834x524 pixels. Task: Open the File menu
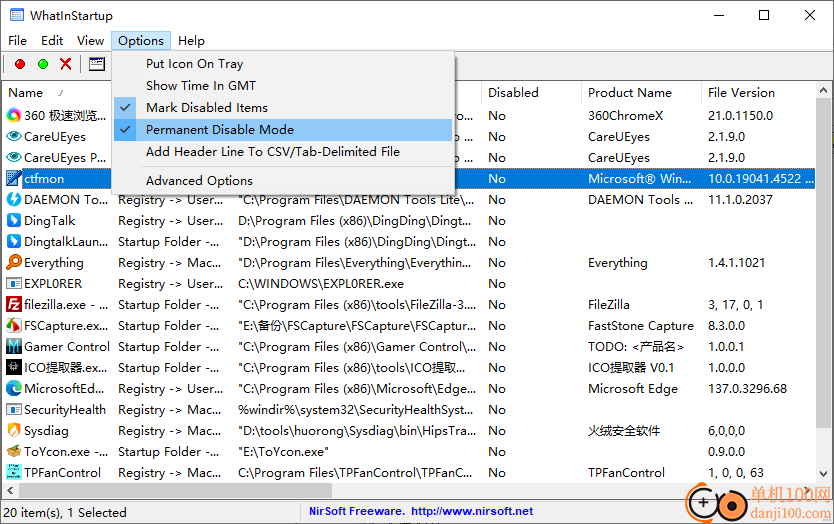[x=18, y=41]
